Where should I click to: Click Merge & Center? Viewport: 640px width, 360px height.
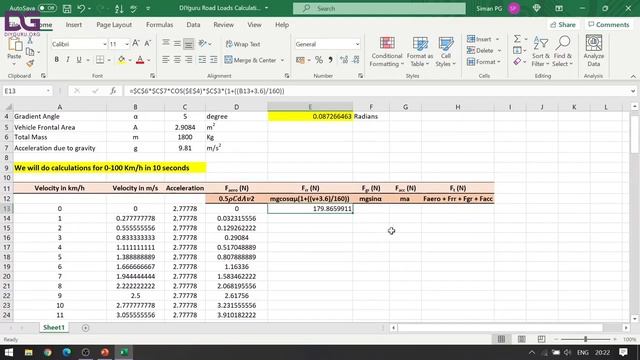click(x=251, y=60)
